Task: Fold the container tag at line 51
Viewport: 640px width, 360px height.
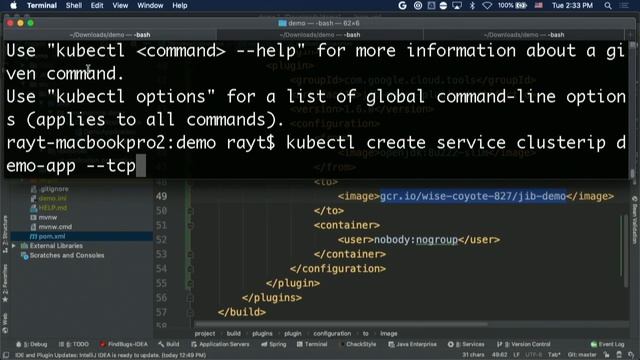Action: click(190, 225)
